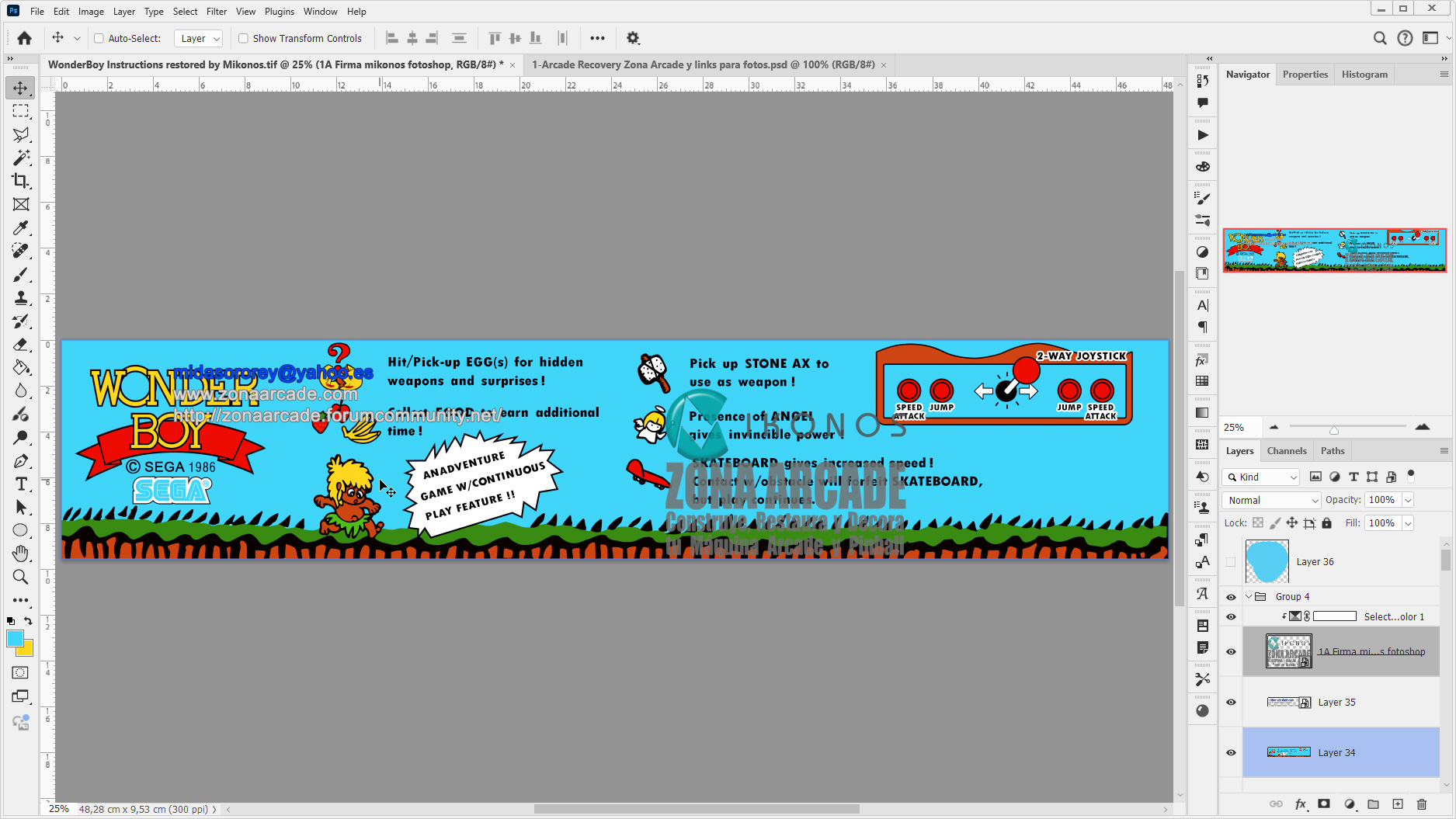1456x819 pixels.
Task: Select the Ellipse shape tool
Action: [21, 530]
